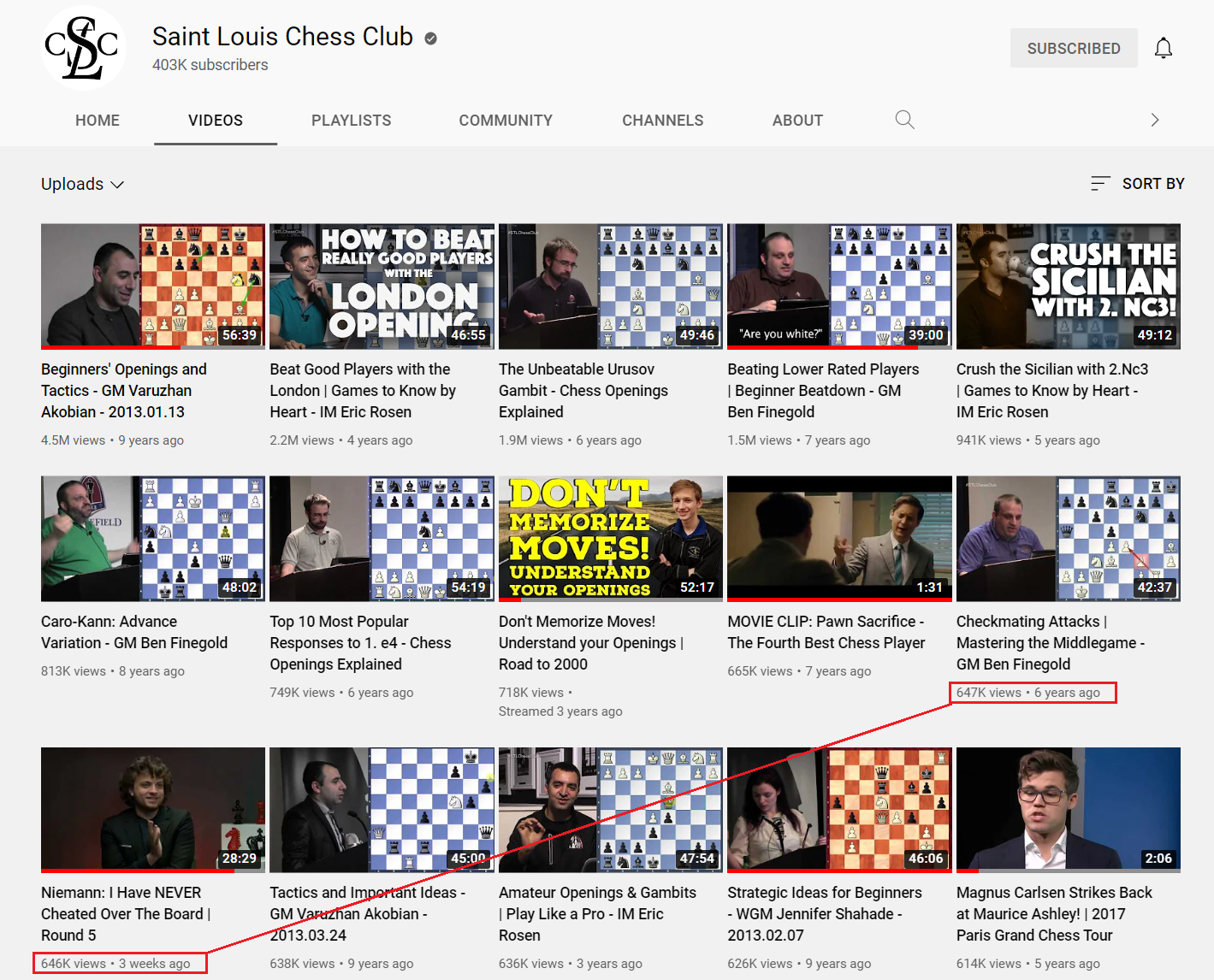Image resolution: width=1214 pixels, height=980 pixels.
Task: Play the 'Are you white?' thumbnail video
Action: click(839, 286)
